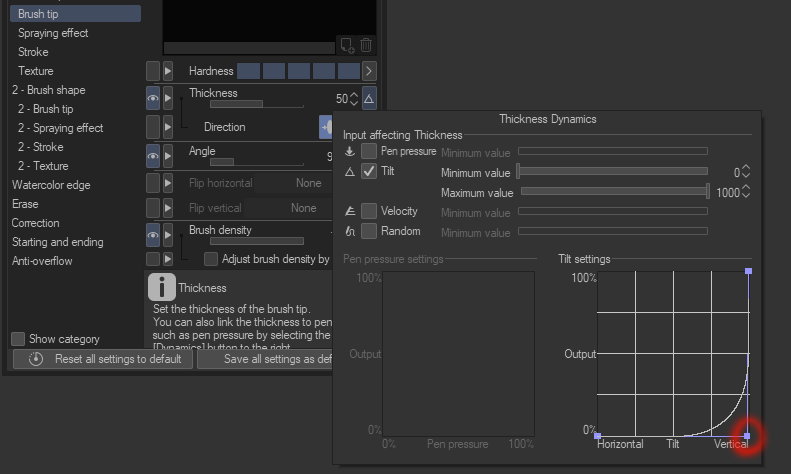Check Adjust brush density by checkbox
Image resolution: width=791 pixels, height=474 pixels.
tap(211, 259)
